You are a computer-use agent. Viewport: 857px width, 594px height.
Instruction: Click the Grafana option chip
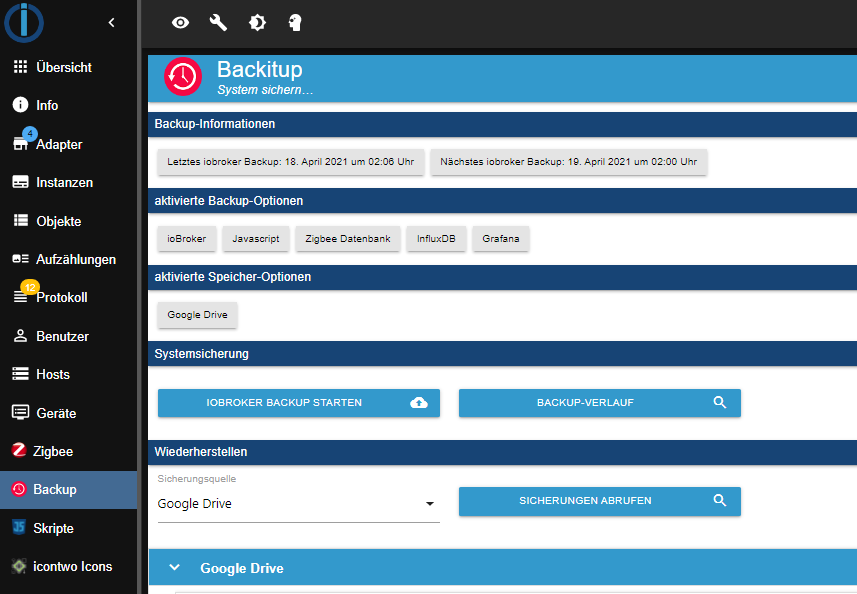(501, 239)
